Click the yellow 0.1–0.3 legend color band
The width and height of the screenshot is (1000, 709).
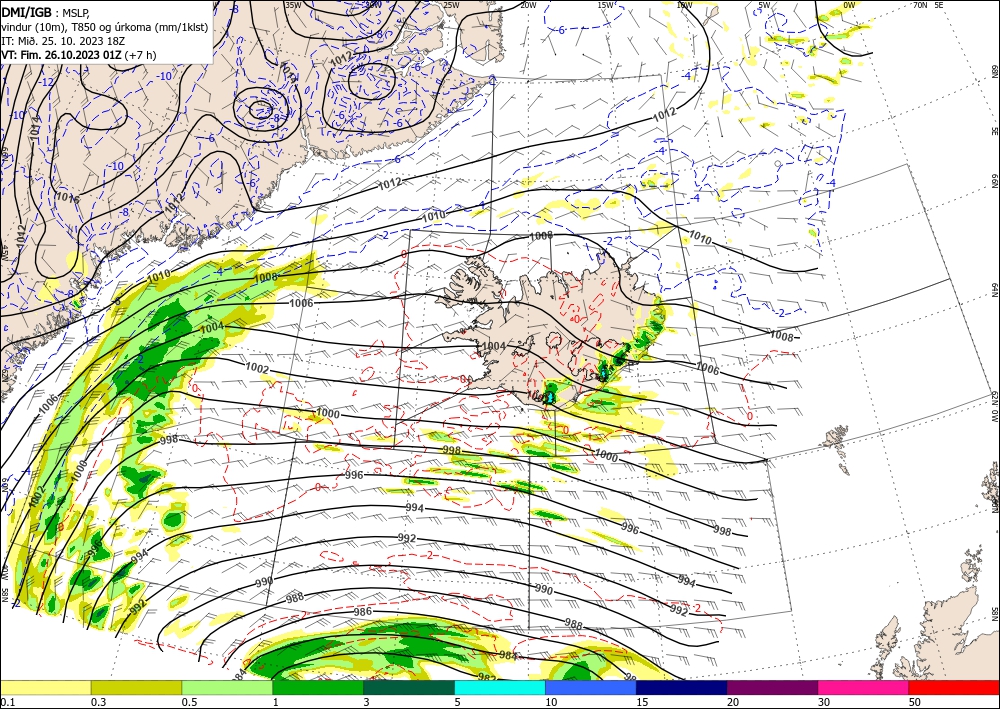45,687
